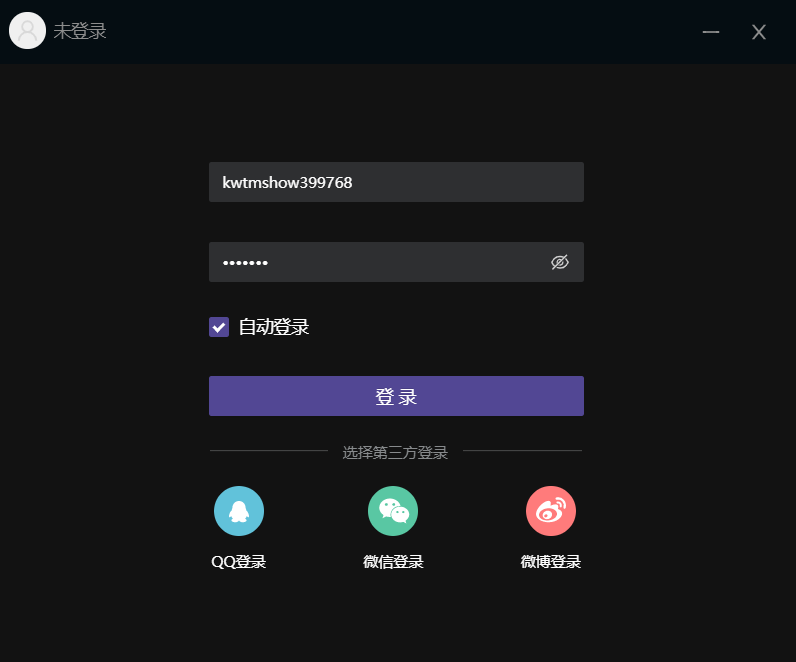This screenshot has height=662, width=796.
Task: Minimize the login window
Action: coord(711,32)
